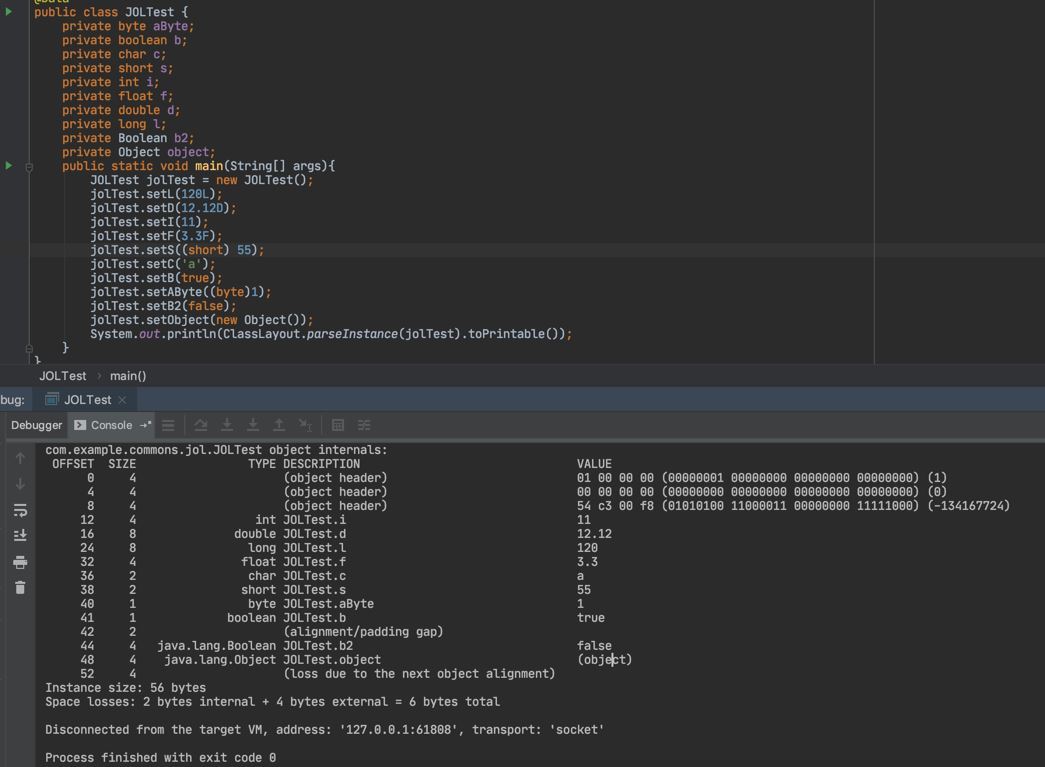
Task: Click the Step Out icon
Action: pyautogui.click(x=279, y=425)
